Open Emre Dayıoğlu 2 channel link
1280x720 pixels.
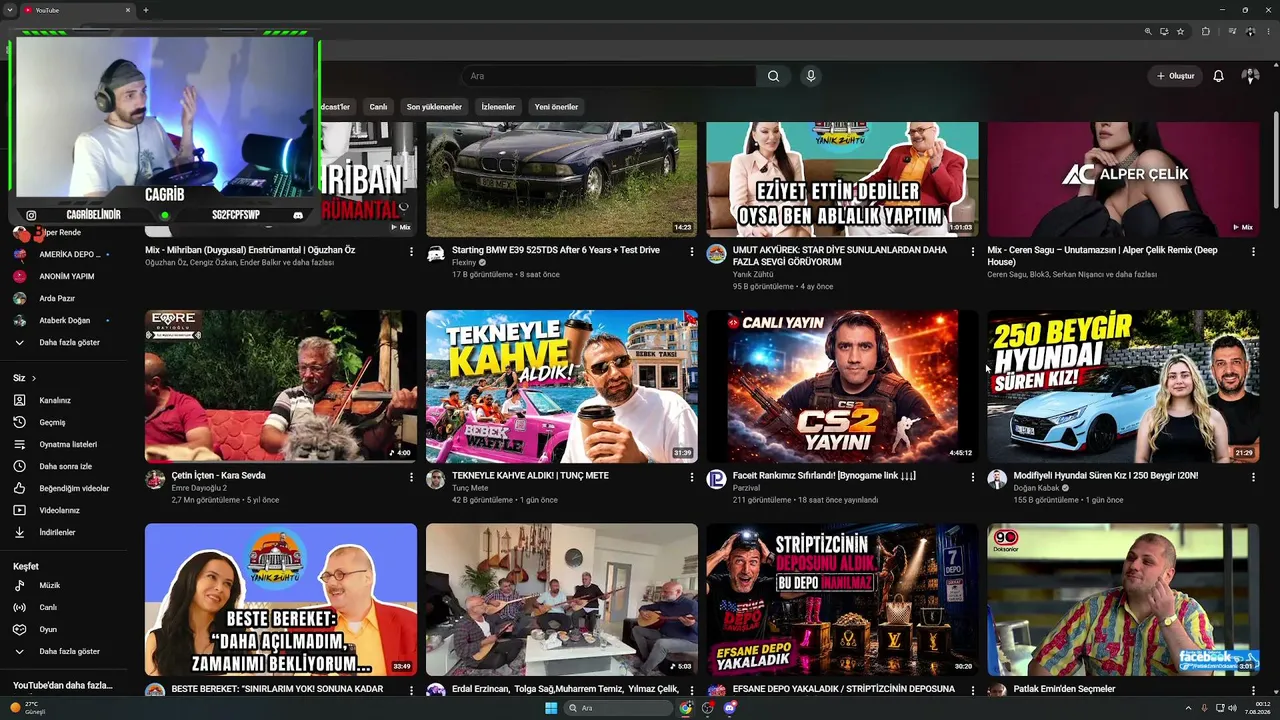click(199, 488)
